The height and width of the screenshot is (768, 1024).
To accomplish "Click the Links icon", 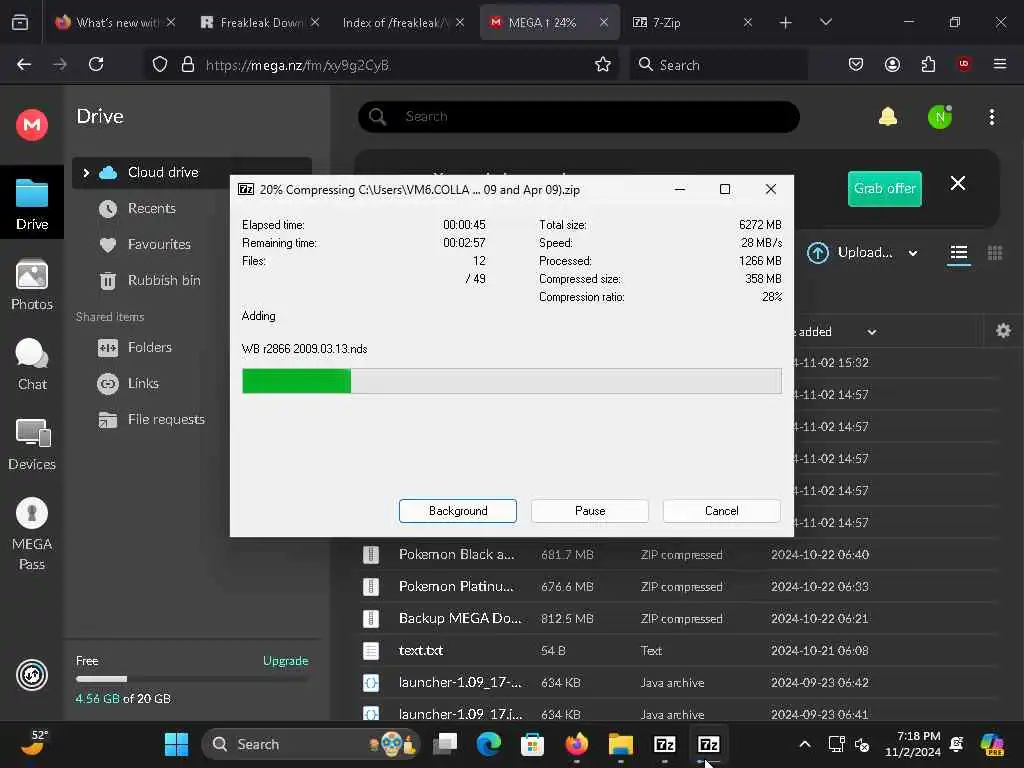I will click(x=108, y=383).
